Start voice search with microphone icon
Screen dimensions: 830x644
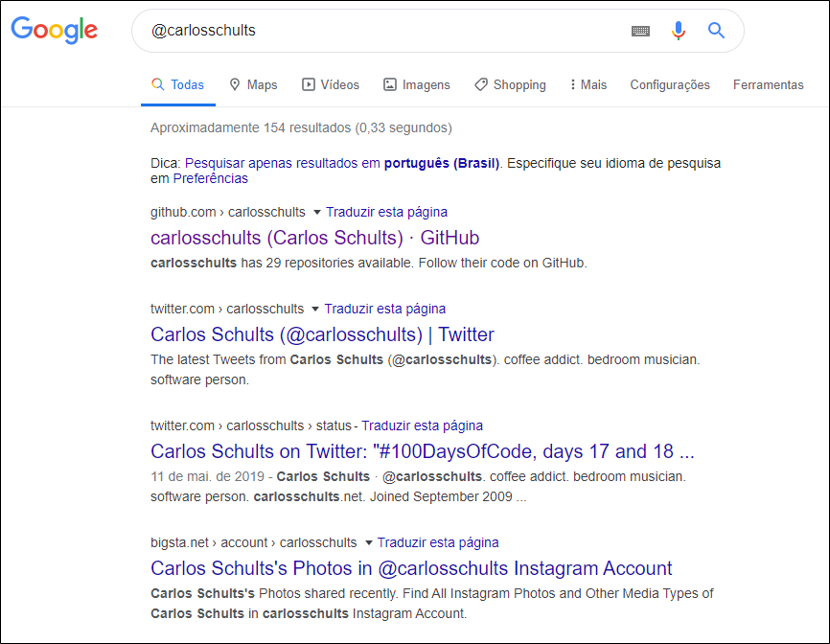click(x=678, y=31)
